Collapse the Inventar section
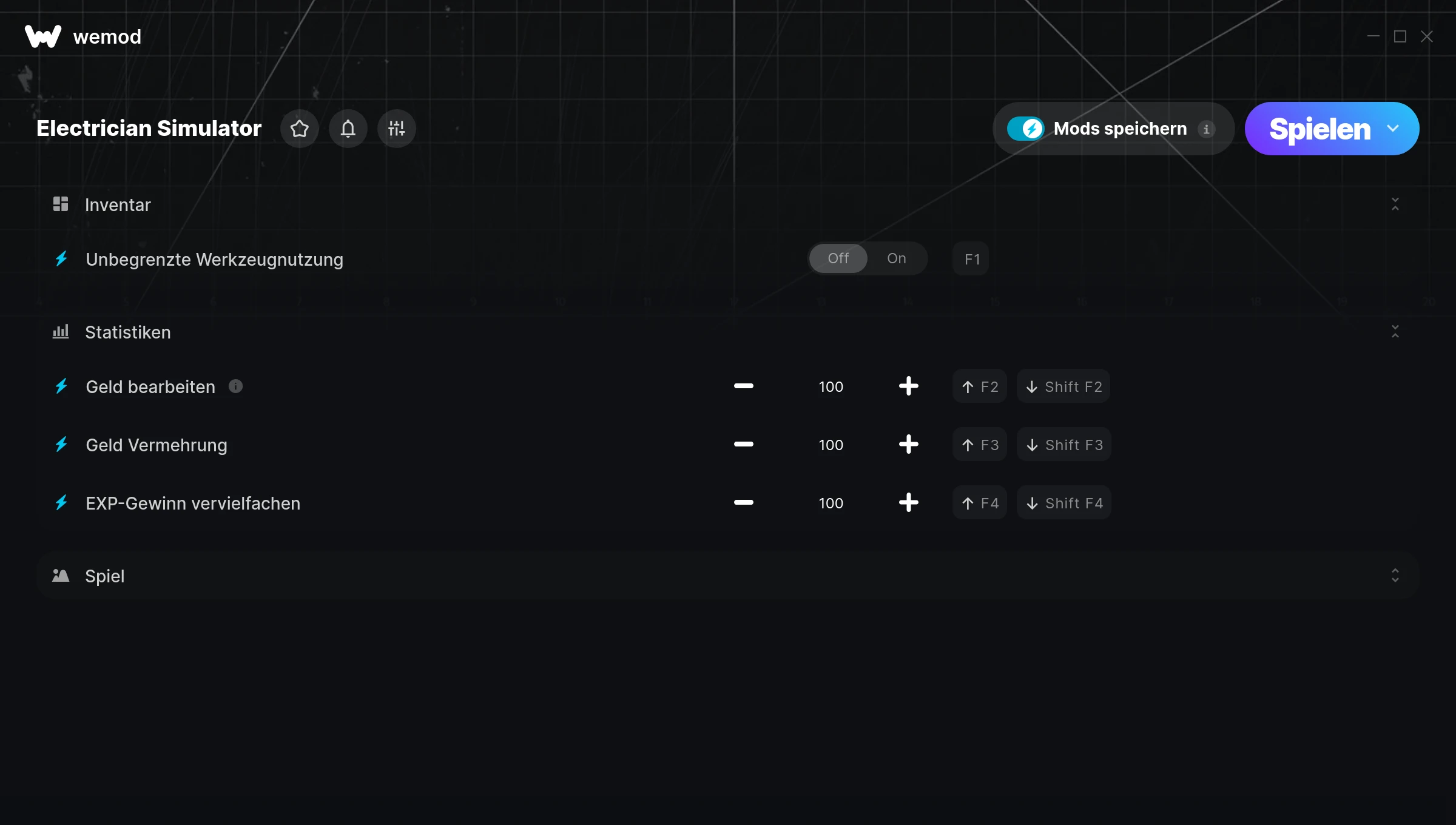Screen dimensions: 1456x825 (x=1395, y=204)
